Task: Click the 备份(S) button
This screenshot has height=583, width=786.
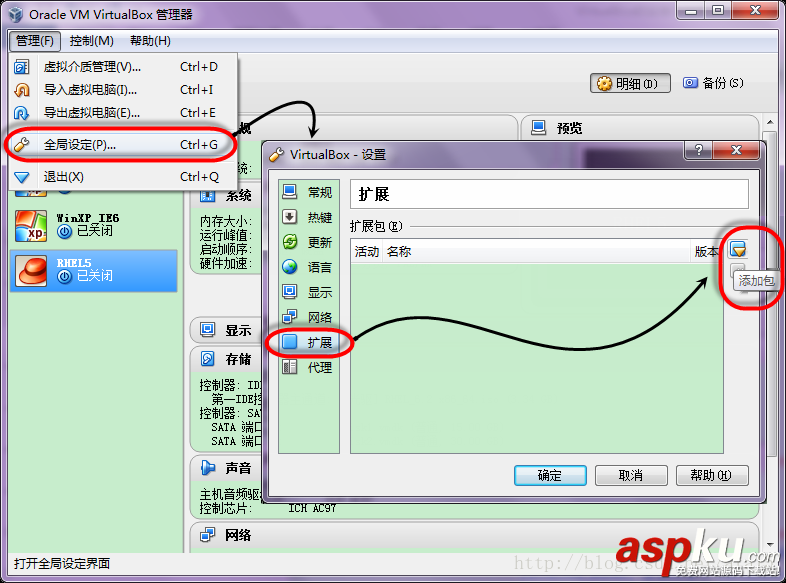Action: pyautogui.click(x=713, y=83)
